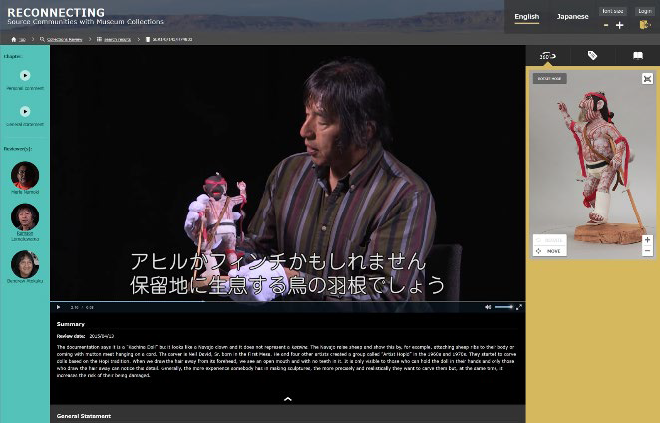The width and height of the screenshot is (660, 423).
Task: Zoom in on the doll image
Action: (647, 239)
